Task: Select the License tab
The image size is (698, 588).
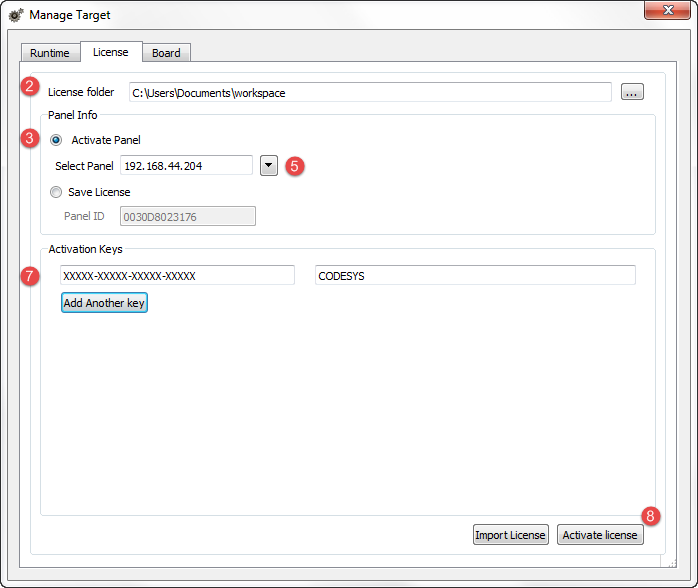Action: click(110, 52)
